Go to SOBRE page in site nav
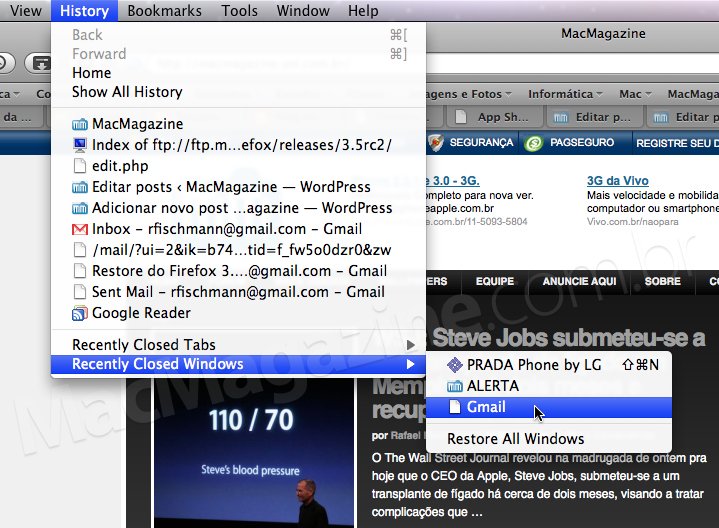719x528 pixels. pyautogui.click(x=663, y=281)
